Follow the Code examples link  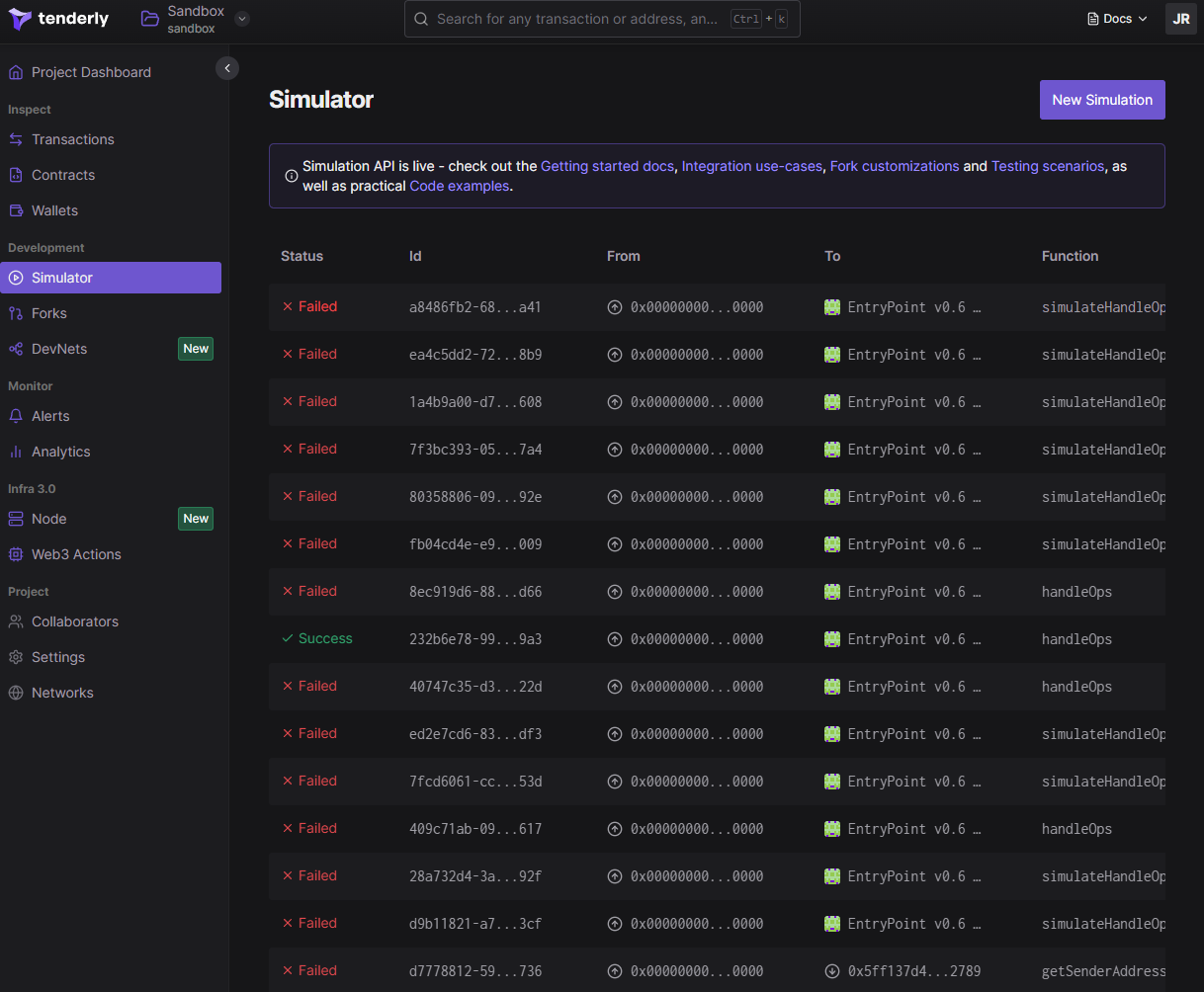pyautogui.click(x=460, y=186)
